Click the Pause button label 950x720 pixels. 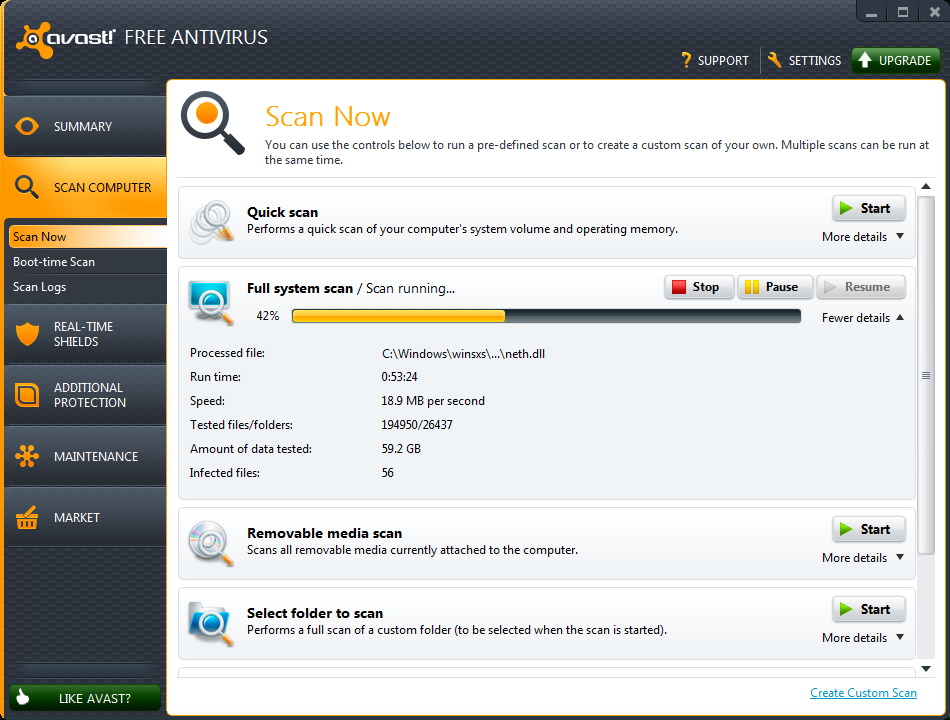pyautogui.click(x=782, y=287)
